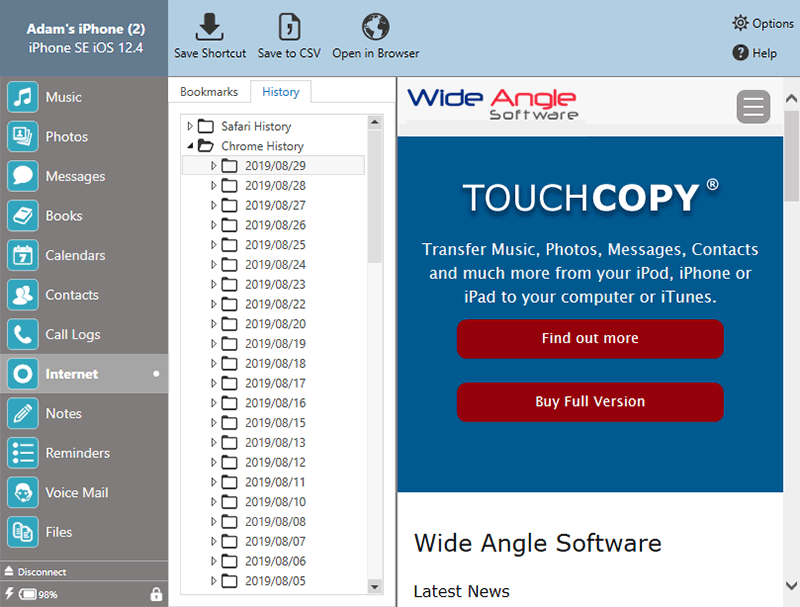Click the lock icon in status bar
This screenshot has width=800, height=607.
[156, 594]
